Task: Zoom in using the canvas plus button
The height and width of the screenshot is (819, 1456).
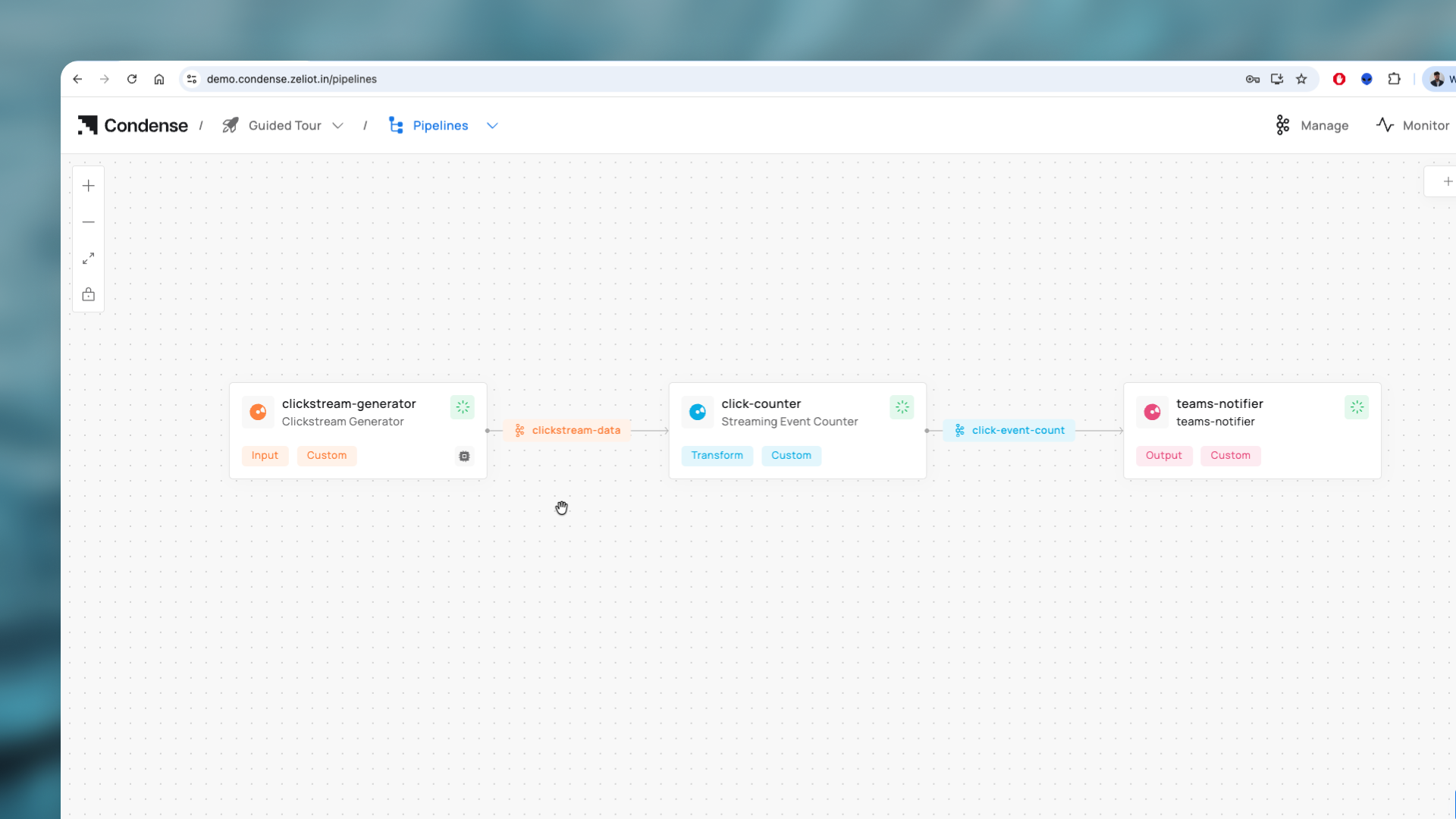Action: coord(89,186)
